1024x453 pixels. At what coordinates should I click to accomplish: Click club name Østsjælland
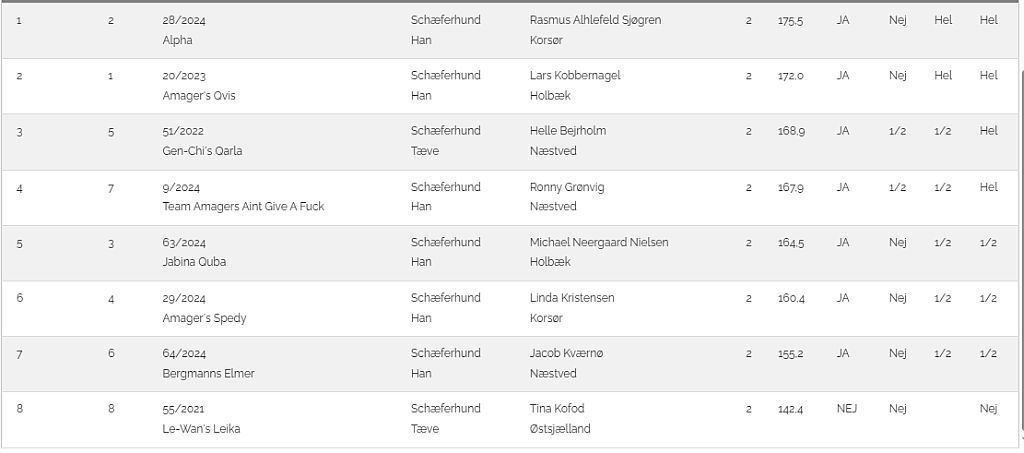pos(560,429)
